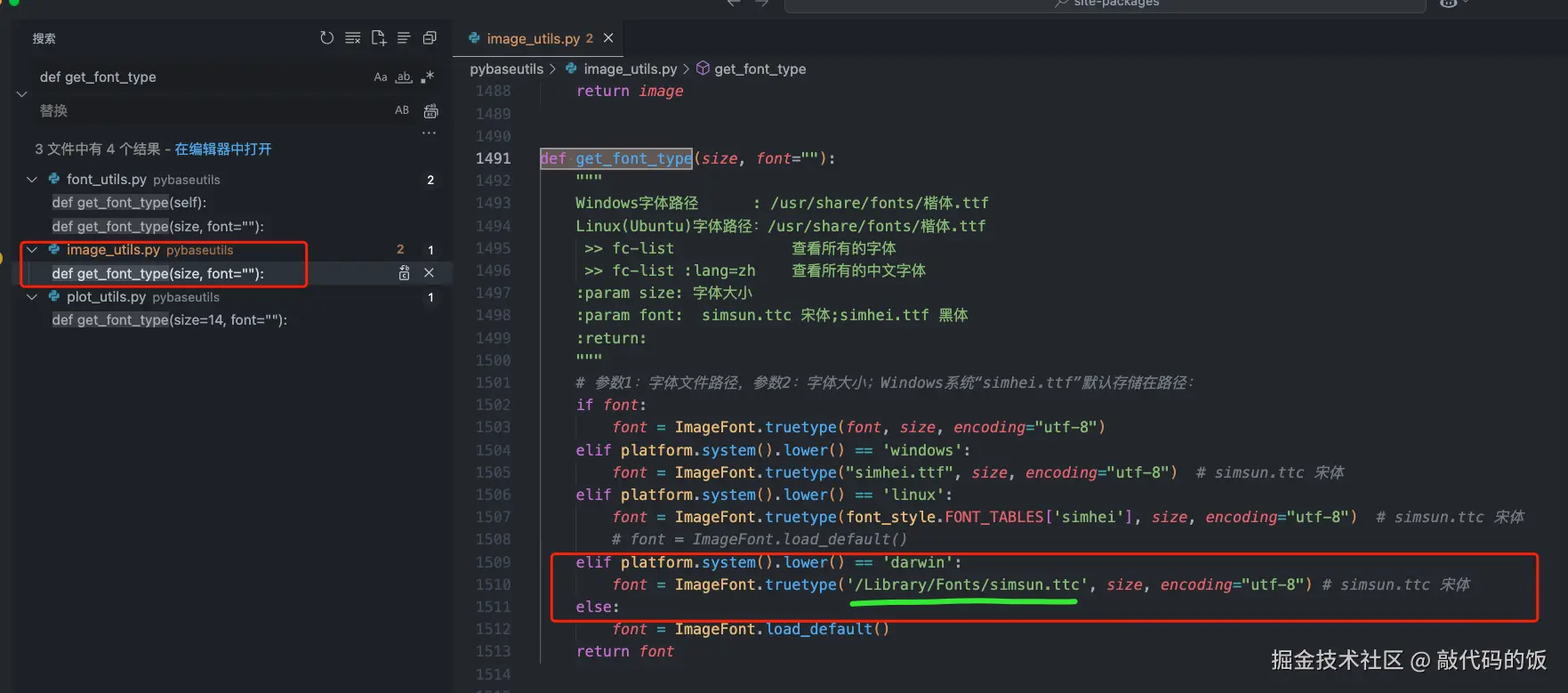Click 'darwin' string on line 1509
This screenshot has height=693, width=1568.
(918, 562)
